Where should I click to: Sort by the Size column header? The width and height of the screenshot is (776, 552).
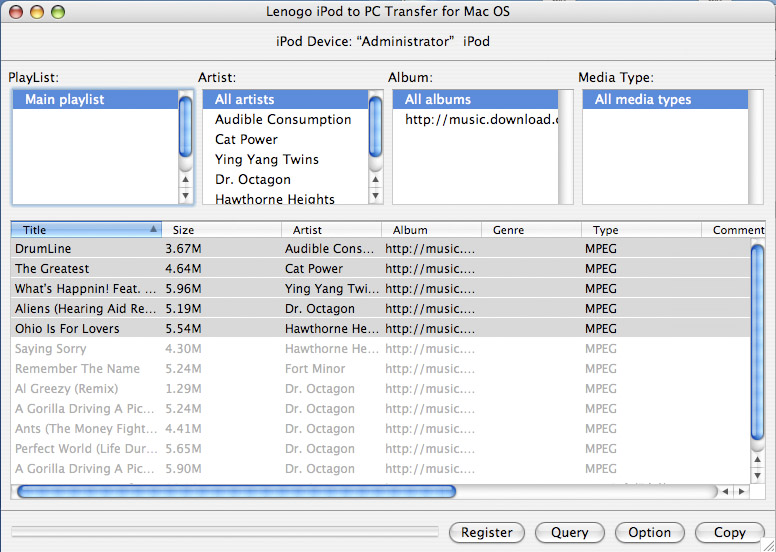click(x=221, y=230)
